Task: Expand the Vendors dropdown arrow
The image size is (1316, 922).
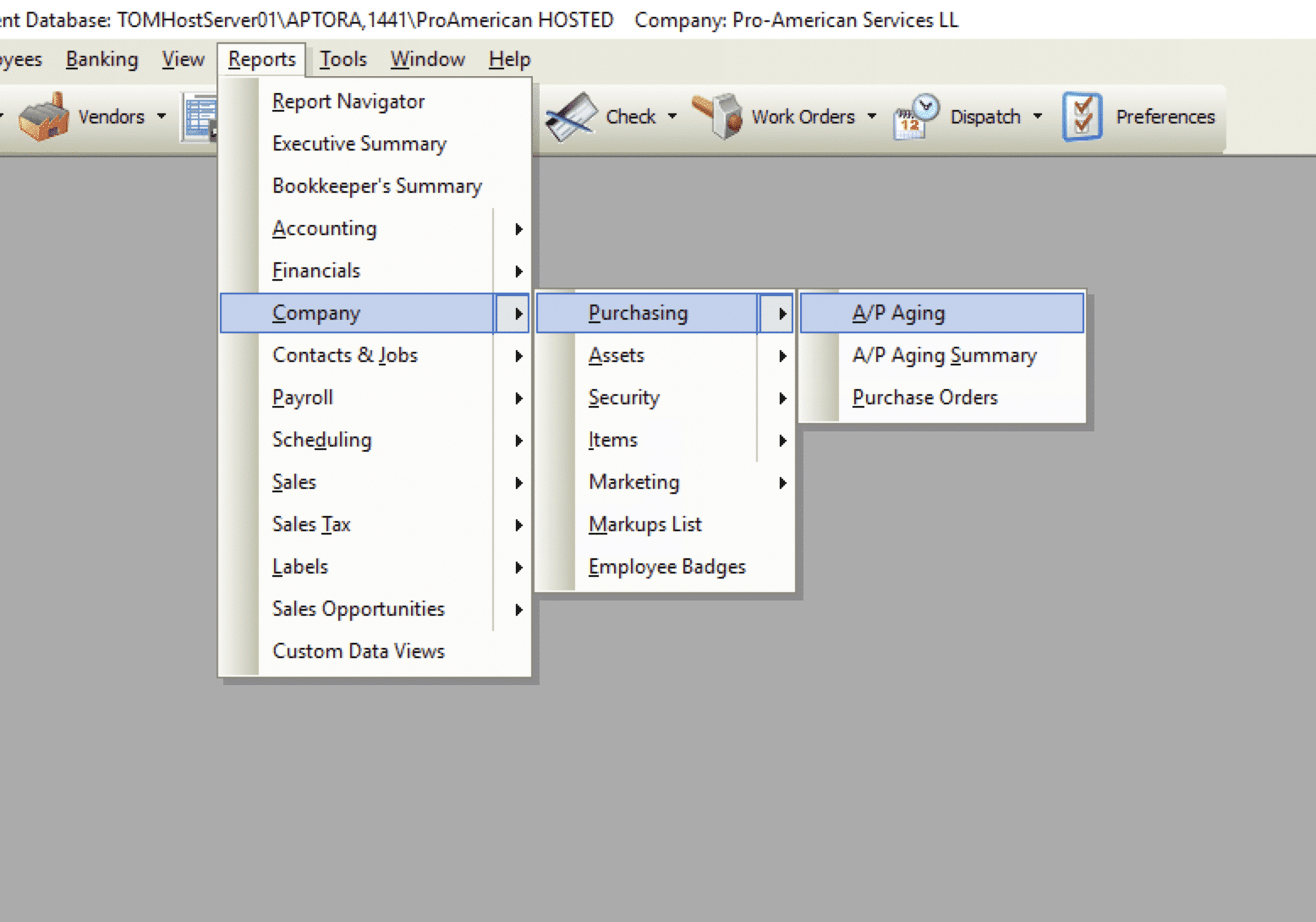Action: pos(162,117)
